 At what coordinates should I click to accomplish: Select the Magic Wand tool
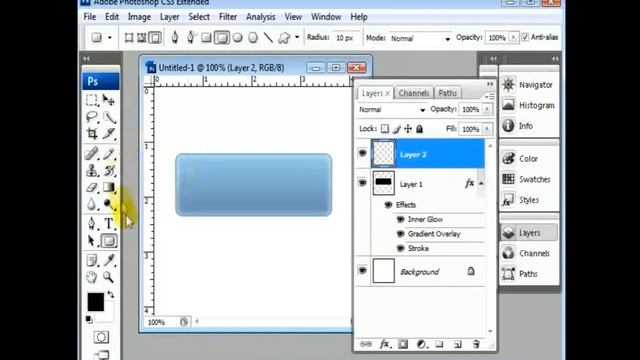point(109,117)
